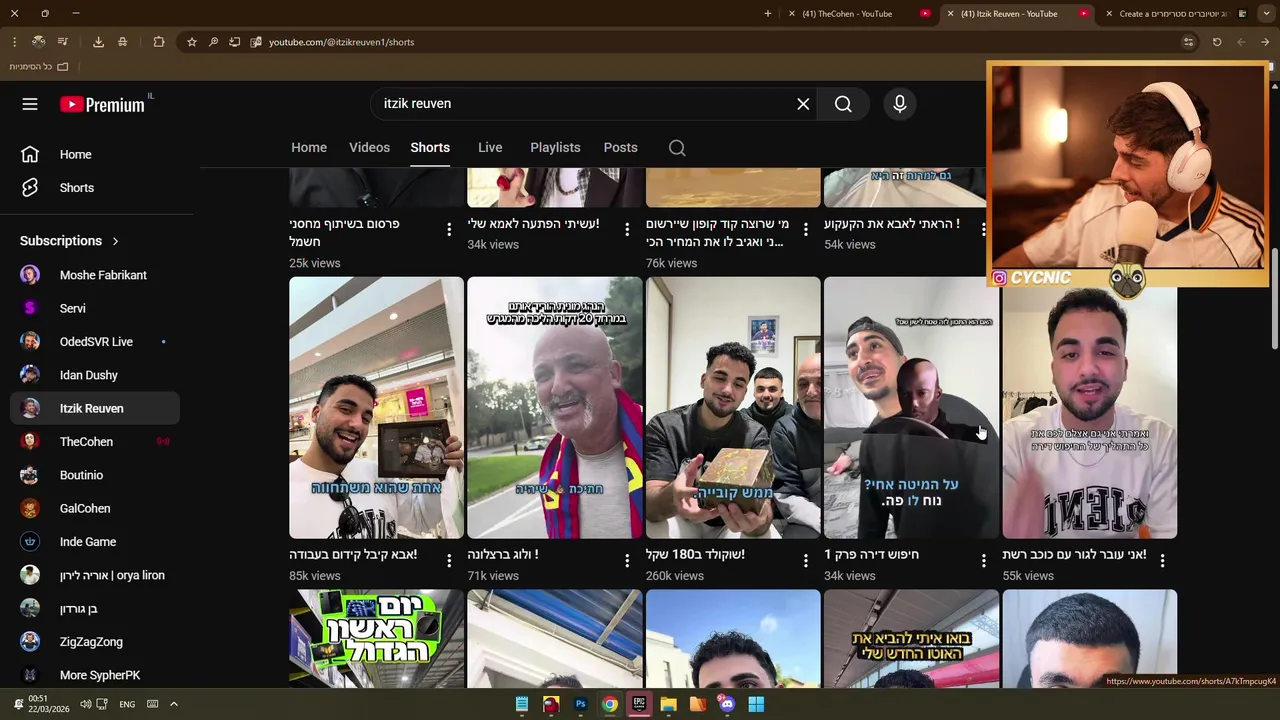Switch to the channel Videos tab
Viewport: 1280px width, 720px height.
369,147
